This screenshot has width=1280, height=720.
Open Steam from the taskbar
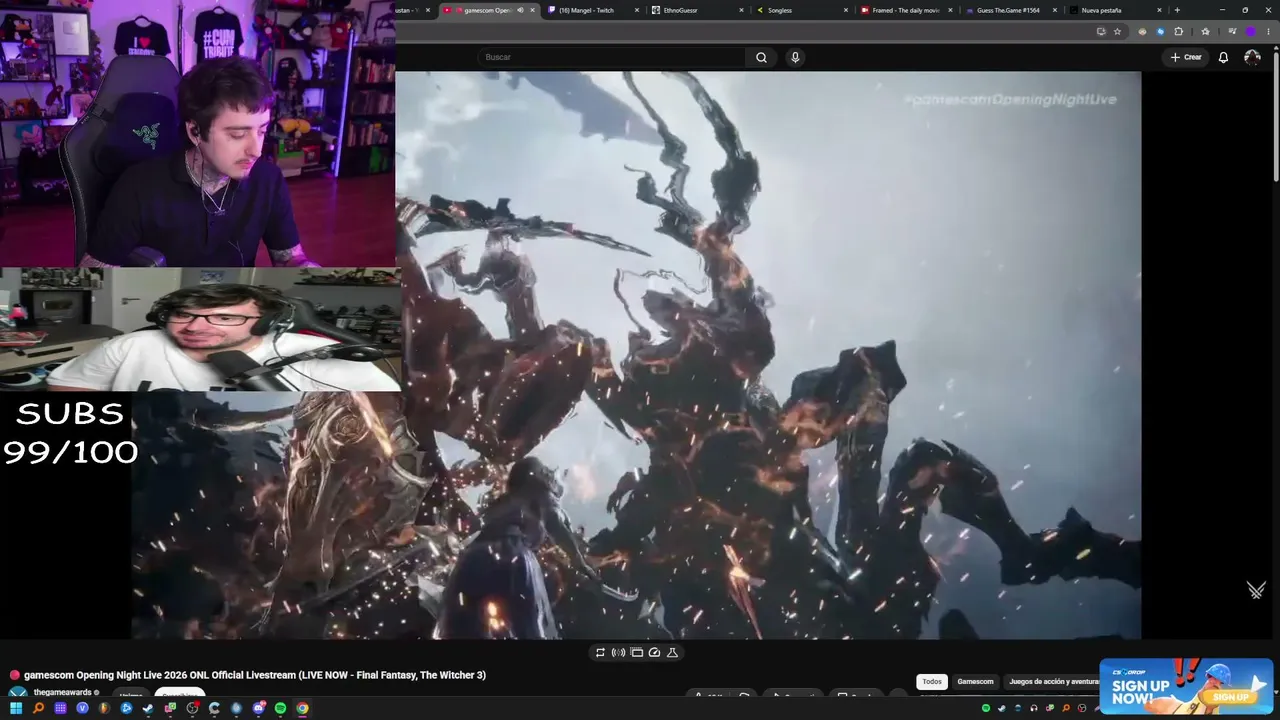[148, 708]
